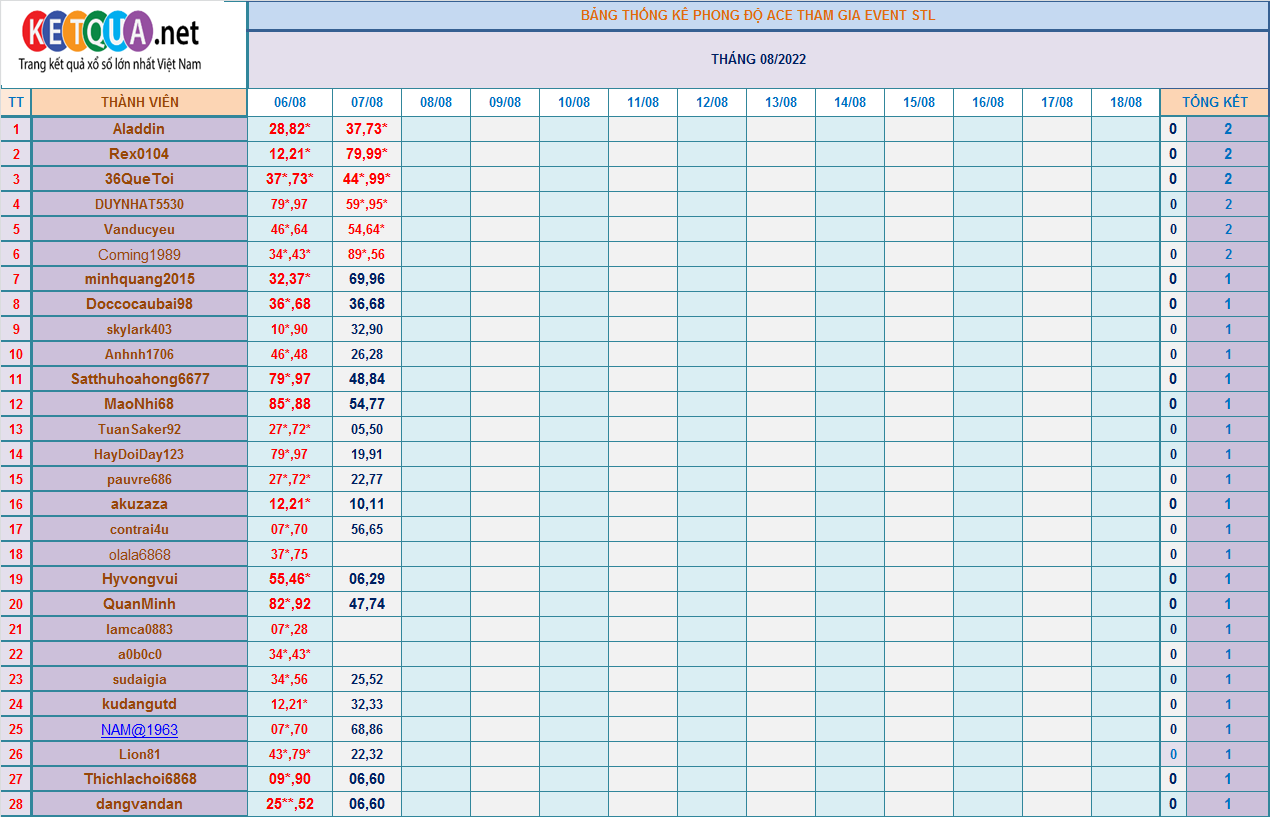Select the Aladdin member name cell
This screenshot has height=817, width=1270.
(x=139, y=129)
